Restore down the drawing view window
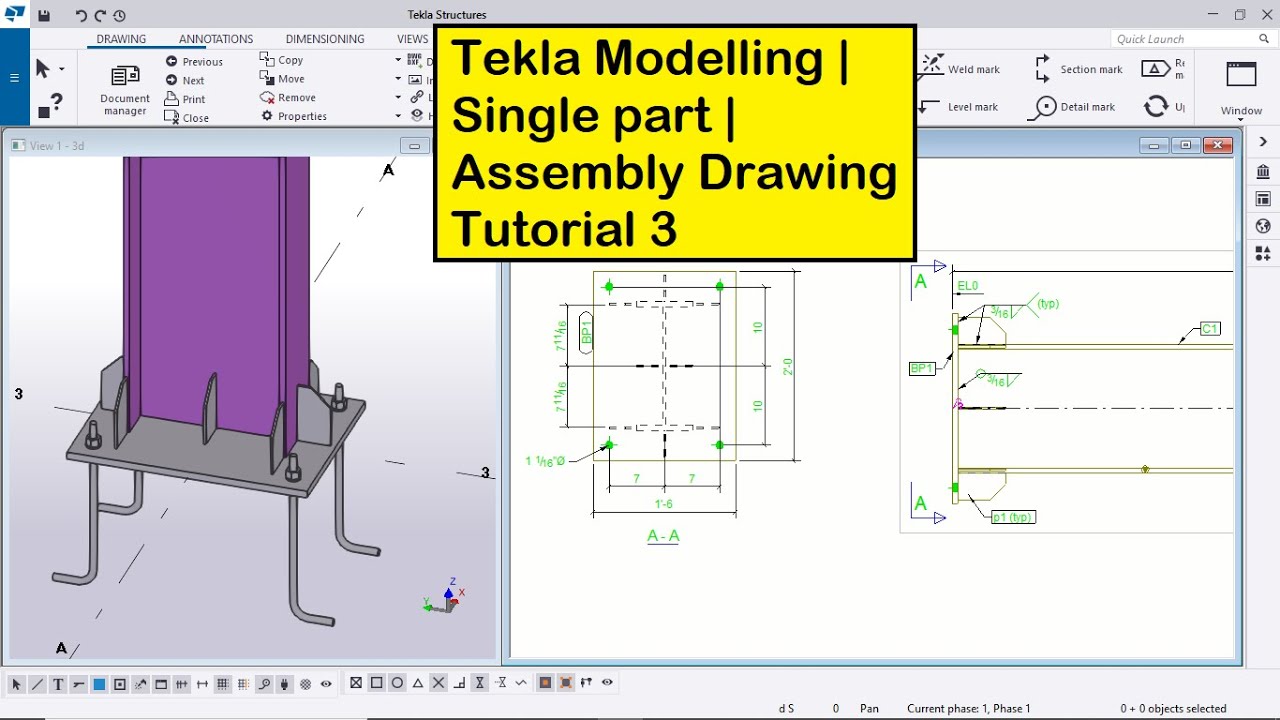Screen dimensions: 1280x720 (x=1186, y=146)
